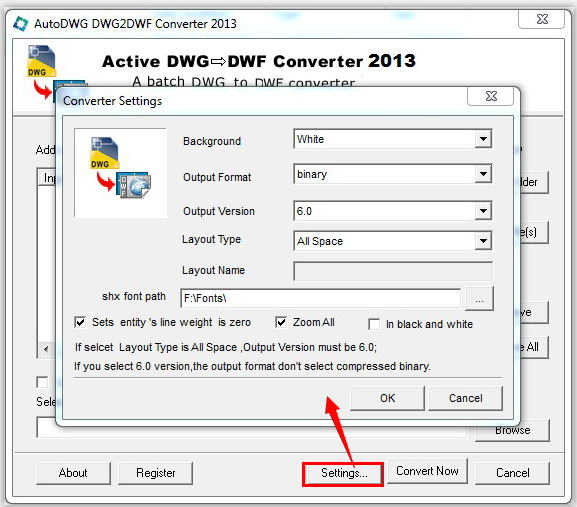
Task: Click Cancel in the main window
Action: pyautogui.click(x=513, y=473)
